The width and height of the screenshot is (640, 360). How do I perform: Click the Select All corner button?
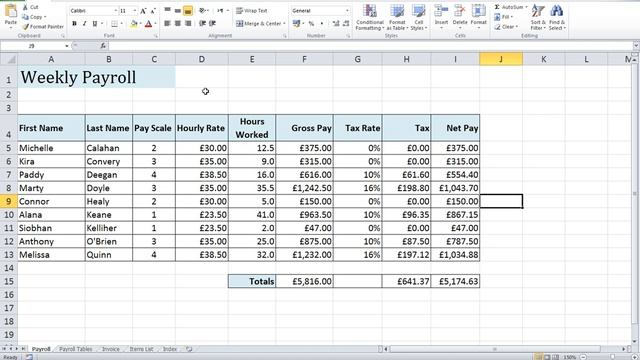click(9, 59)
